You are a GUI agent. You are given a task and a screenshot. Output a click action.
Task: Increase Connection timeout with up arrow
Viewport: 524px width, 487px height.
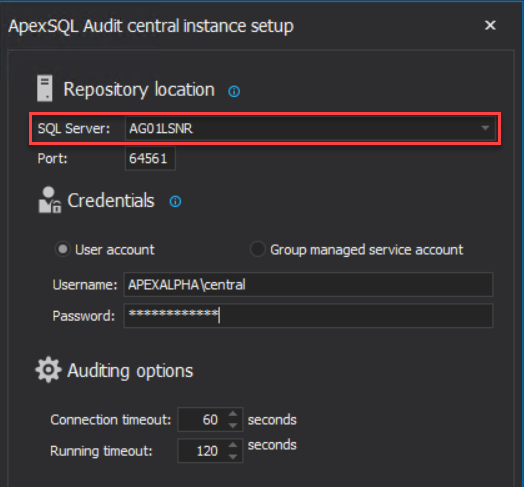[x=233, y=414]
